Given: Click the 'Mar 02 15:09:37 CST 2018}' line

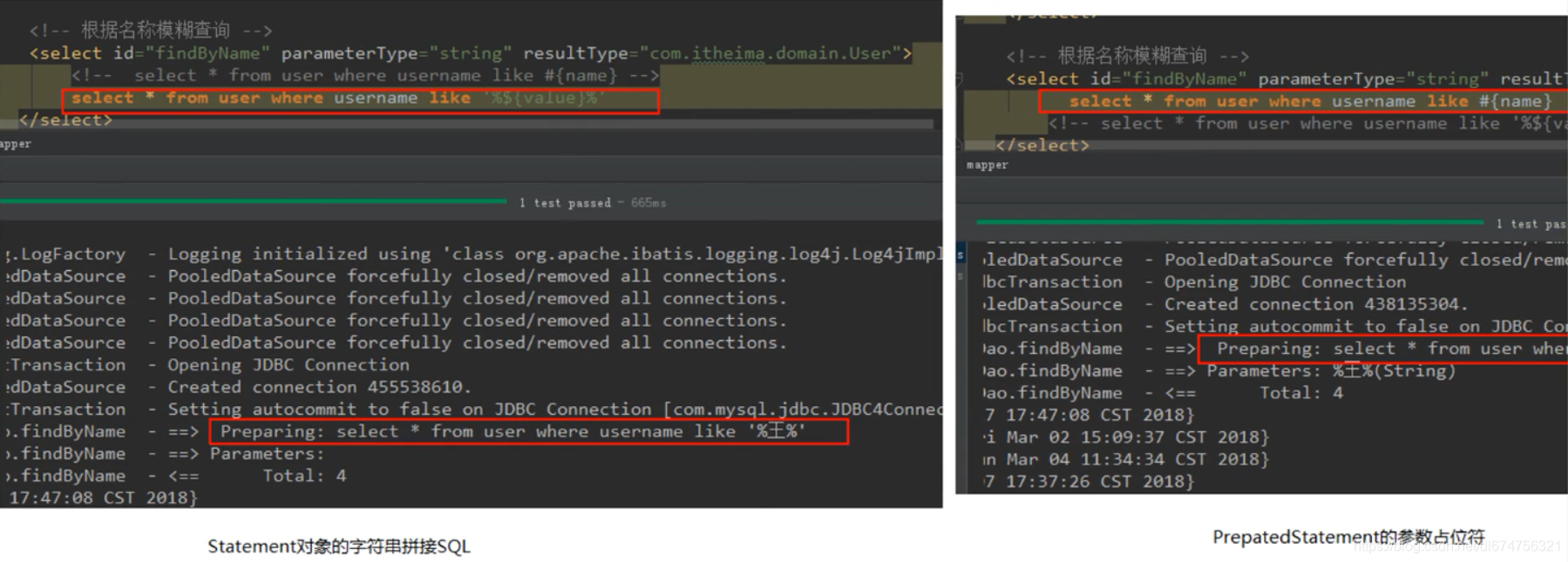Looking at the screenshot, I should (x=1126, y=437).
